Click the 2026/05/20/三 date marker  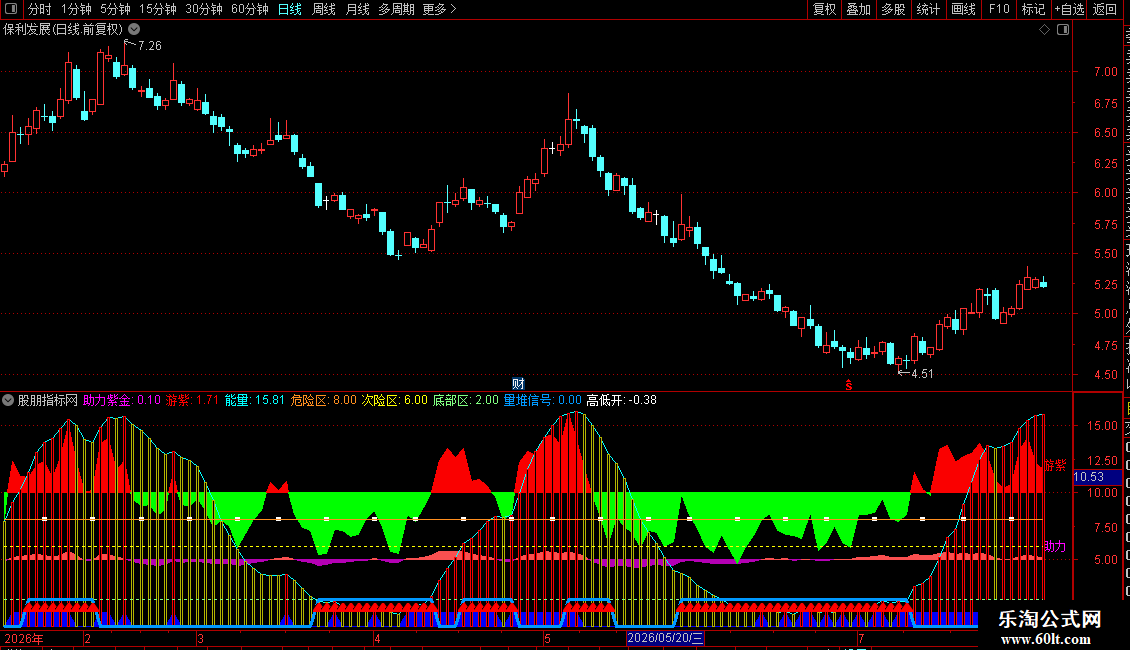click(664, 638)
